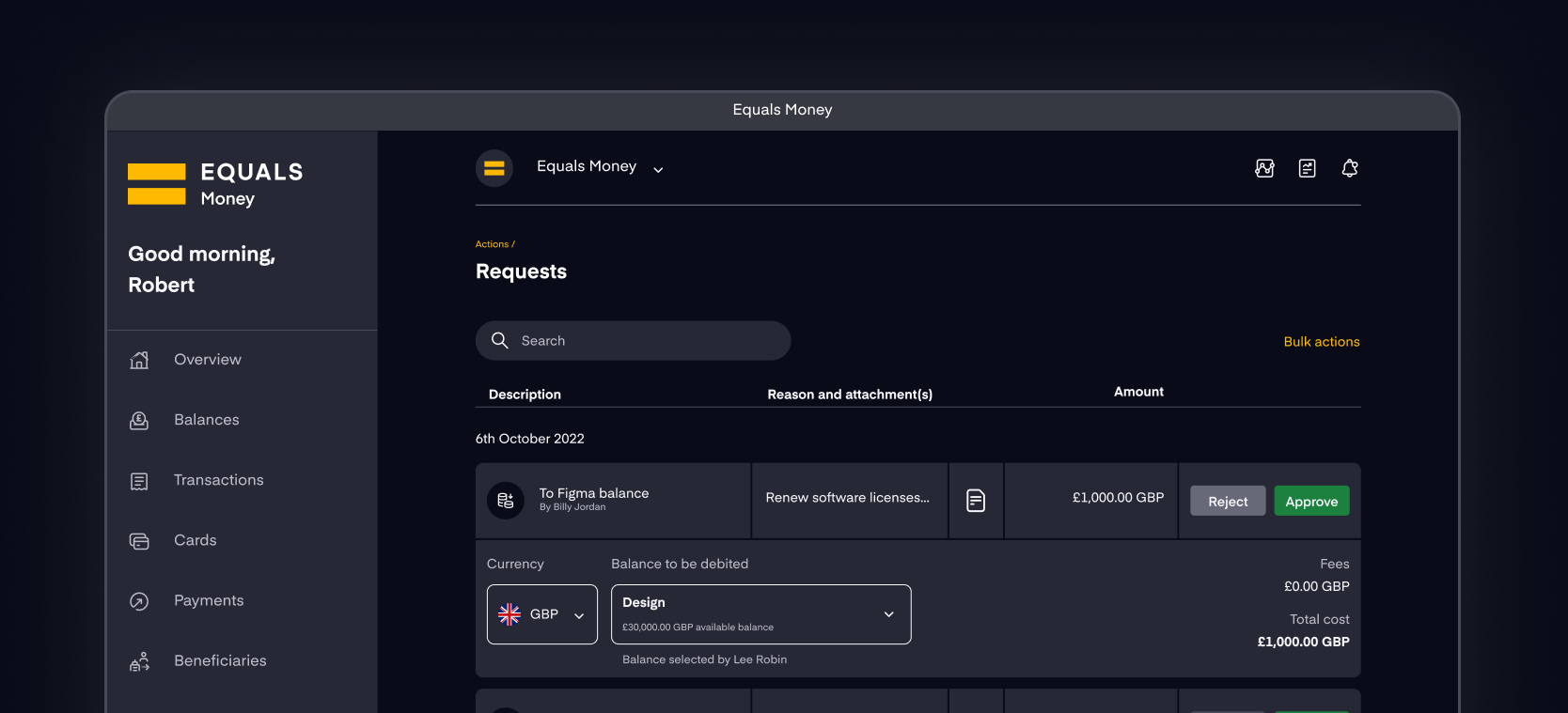Go to Beneficiaries page

coord(220,660)
